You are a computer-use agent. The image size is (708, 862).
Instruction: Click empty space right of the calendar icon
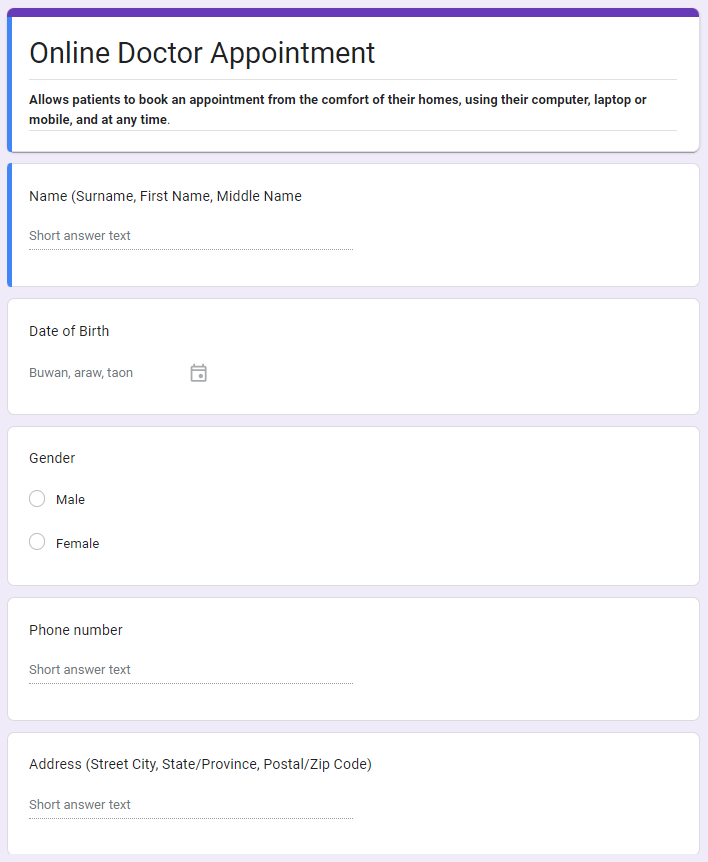(x=450, y=373)
